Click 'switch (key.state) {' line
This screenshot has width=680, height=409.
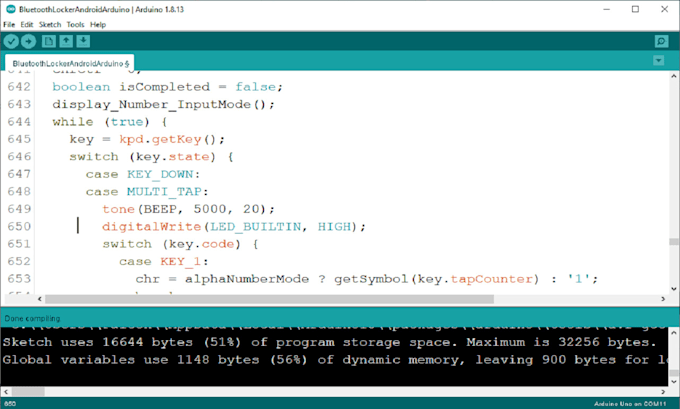pos(151,157)
